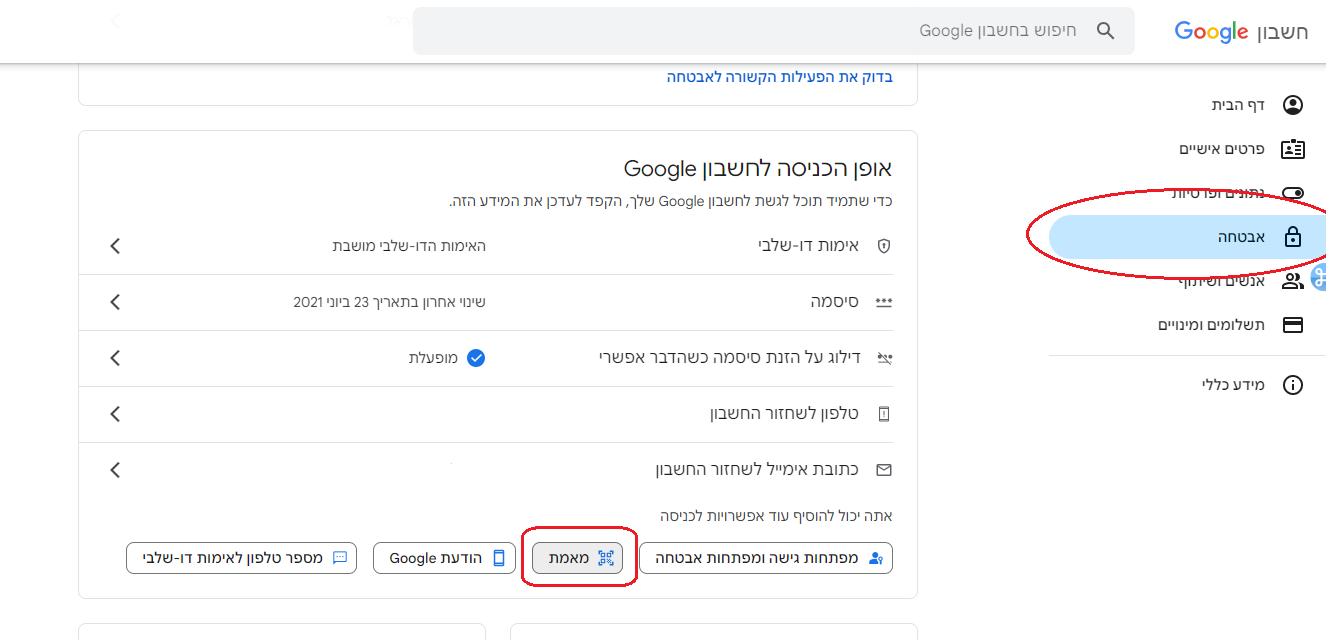Viewport: 1326px width, 640px height.
Task: Expand the password (סיסמה) row chevron
Action: click(x=115, y=302)
